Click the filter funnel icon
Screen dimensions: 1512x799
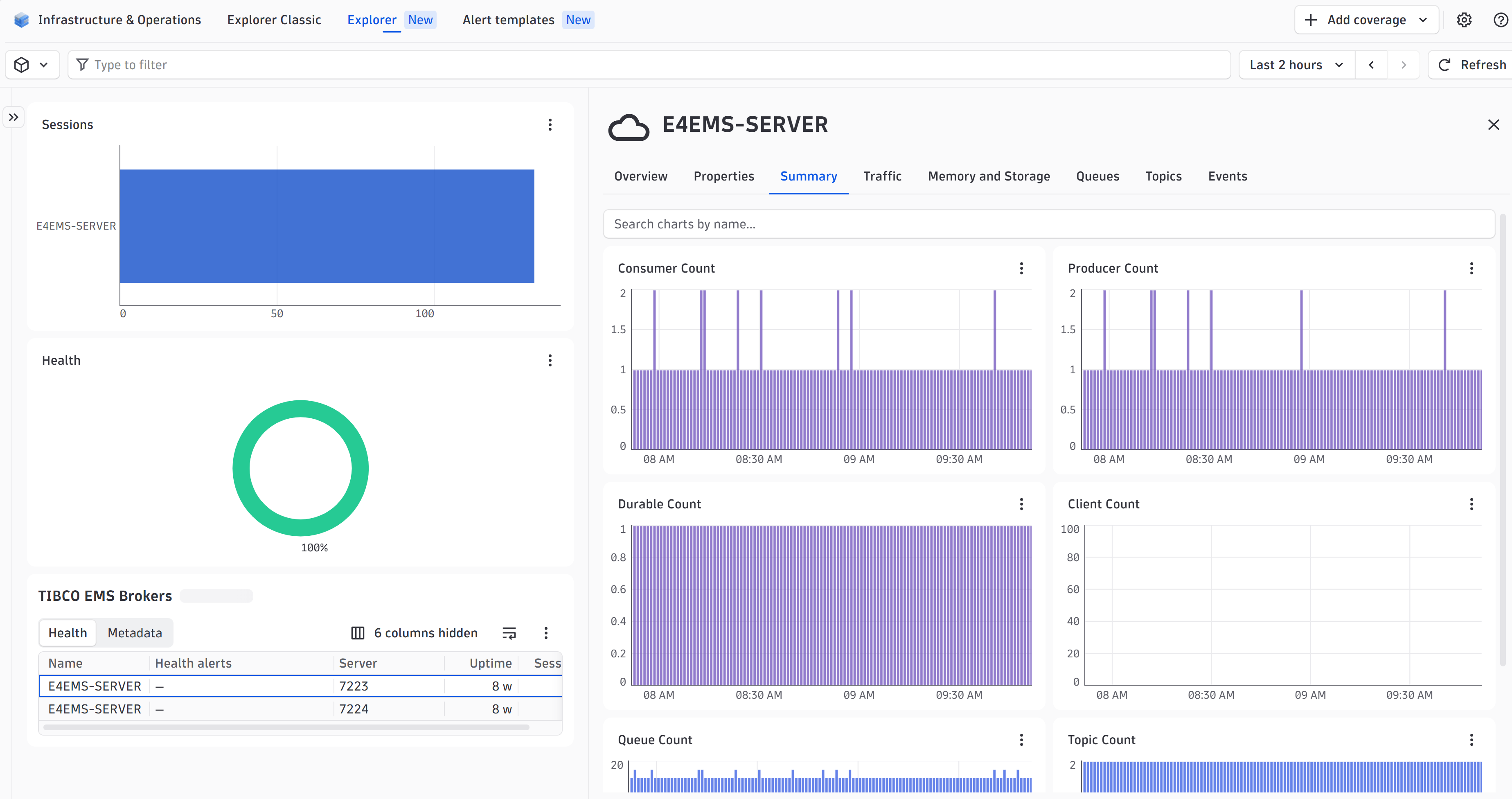tap(83, 65)
